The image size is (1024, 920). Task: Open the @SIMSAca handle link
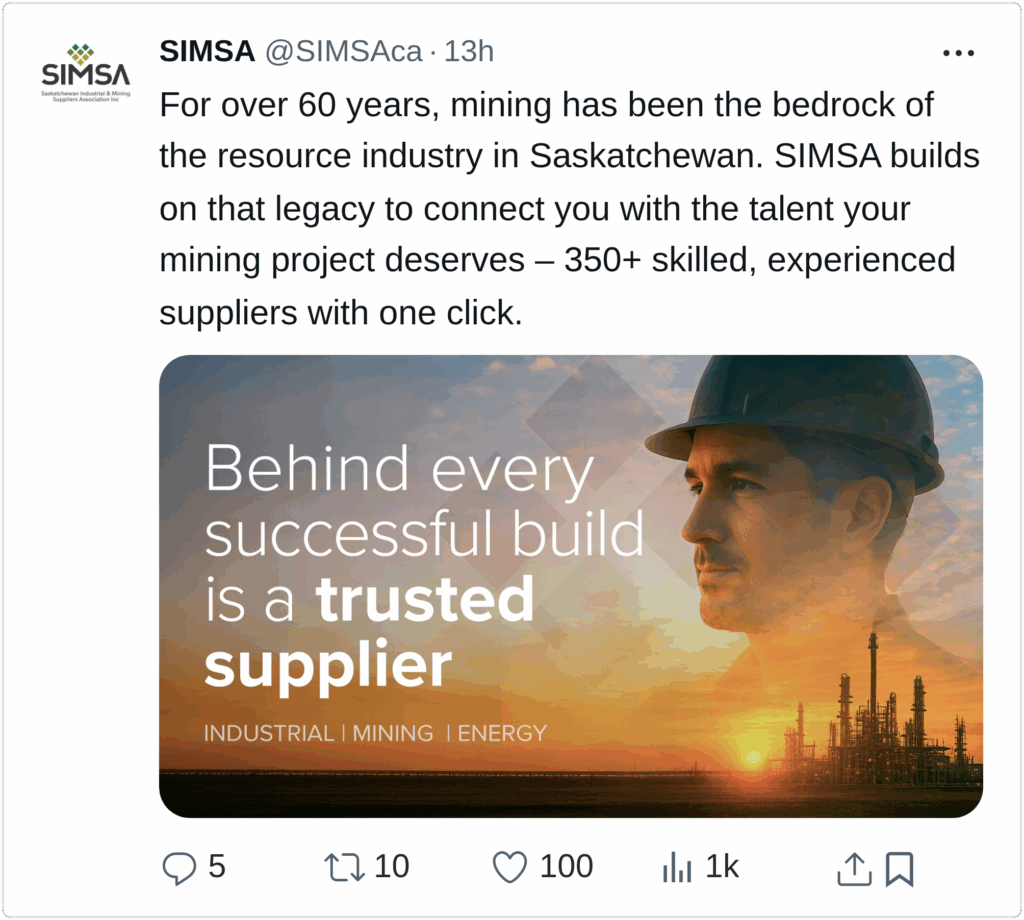(x=343, y=52)
